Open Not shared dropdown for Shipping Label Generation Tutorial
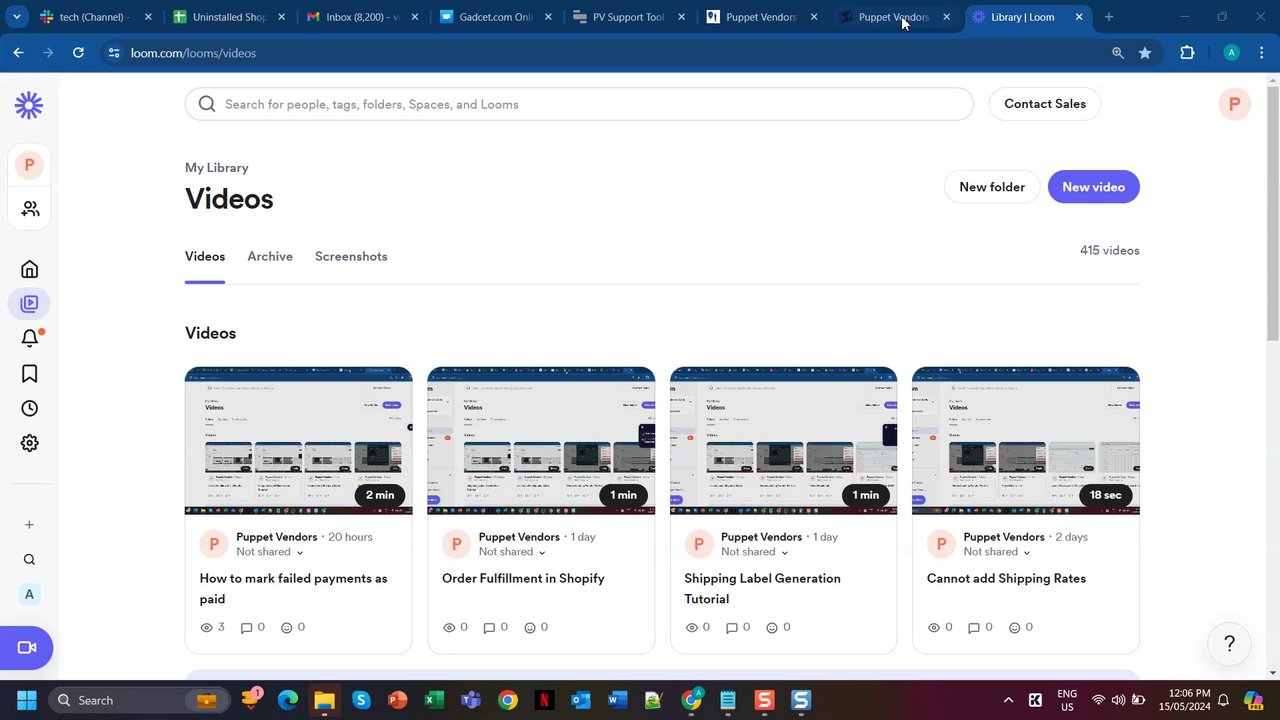This screenshot has width=1280, height=720. coord(755,552)
